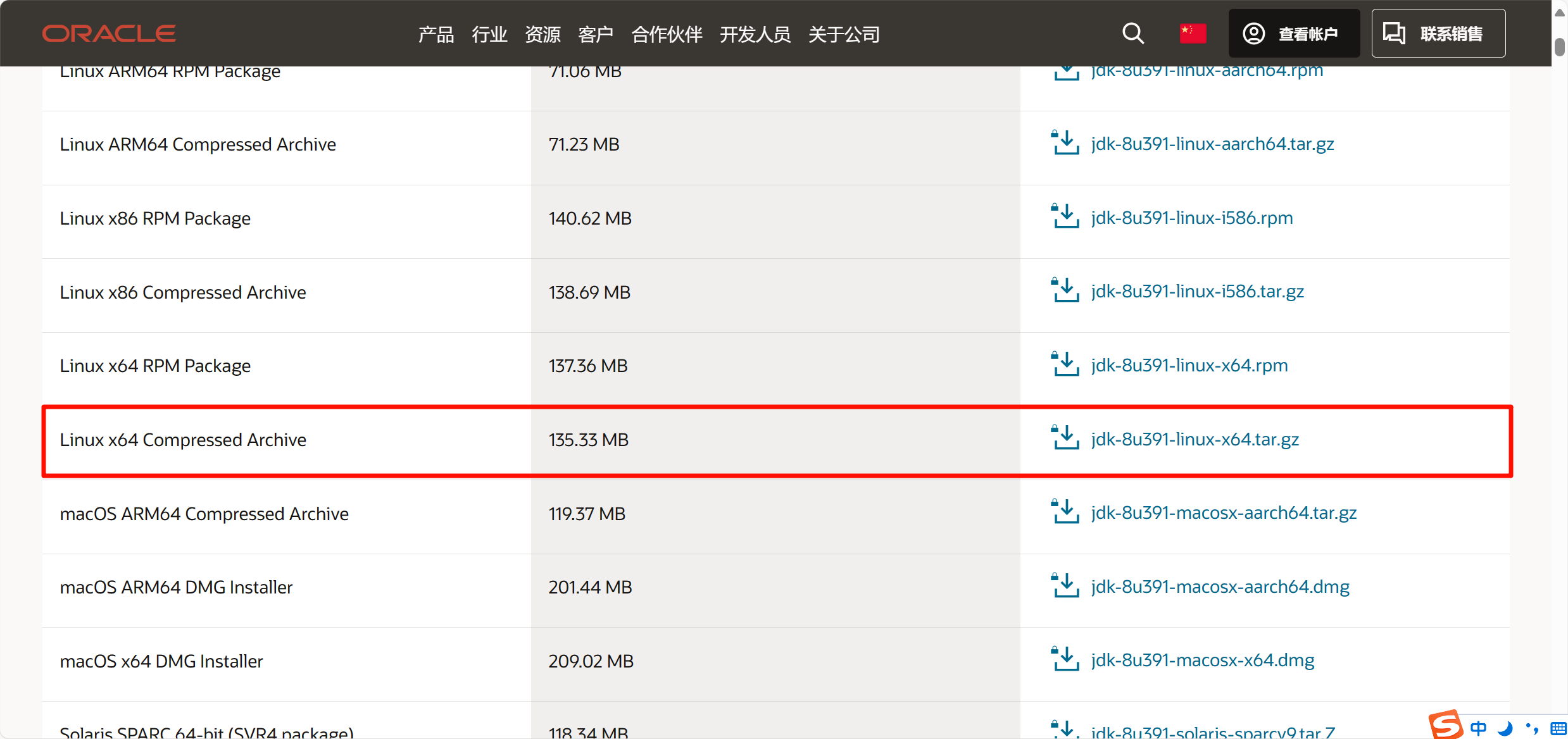The height and width of the screenshot is (739, 1568).
Task: Select 'Linux ARM64 Compressed Archive' text
Action: [198, 145]
